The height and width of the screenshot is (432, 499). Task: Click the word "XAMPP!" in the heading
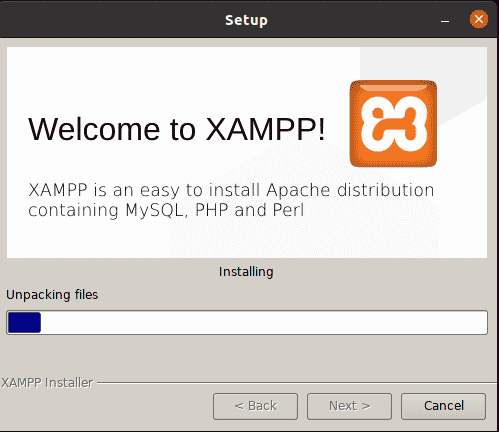pos(265,129)
